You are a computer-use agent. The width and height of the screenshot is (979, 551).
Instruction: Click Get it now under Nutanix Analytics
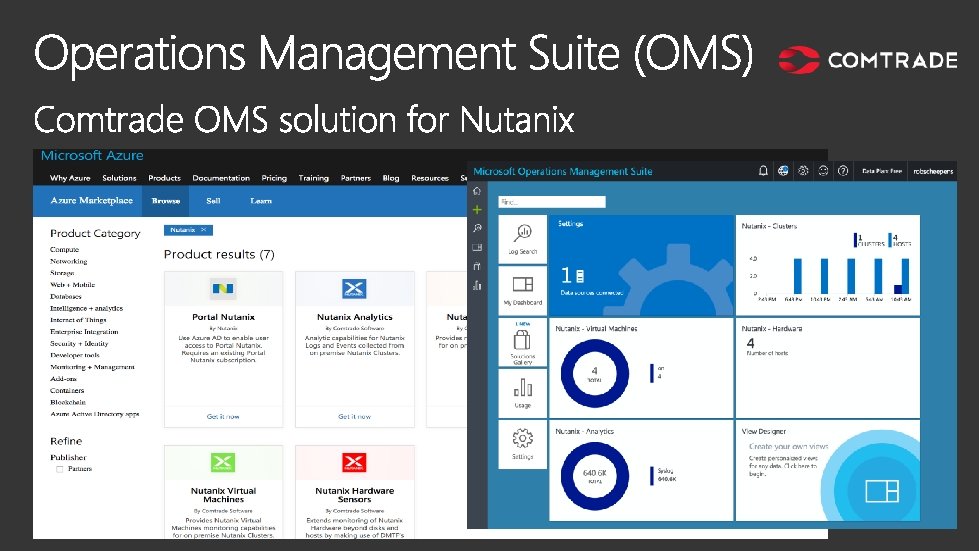[x=354, y=416]
